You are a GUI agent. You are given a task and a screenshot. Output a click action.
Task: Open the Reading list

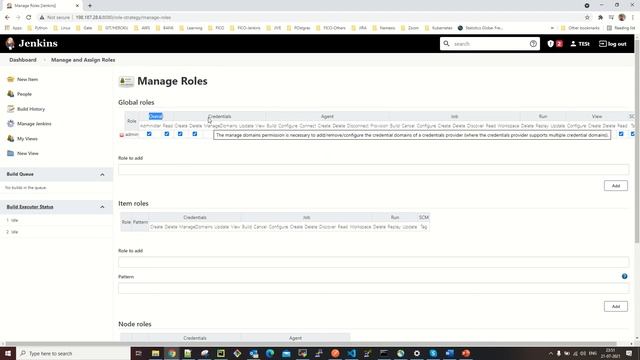point(621,28)
